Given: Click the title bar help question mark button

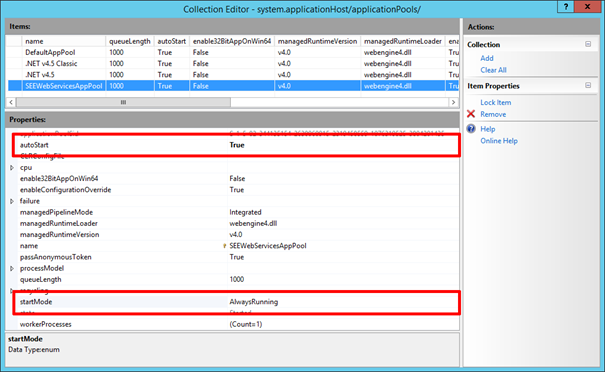Looking at the screenshot, I should coord(566,7).
